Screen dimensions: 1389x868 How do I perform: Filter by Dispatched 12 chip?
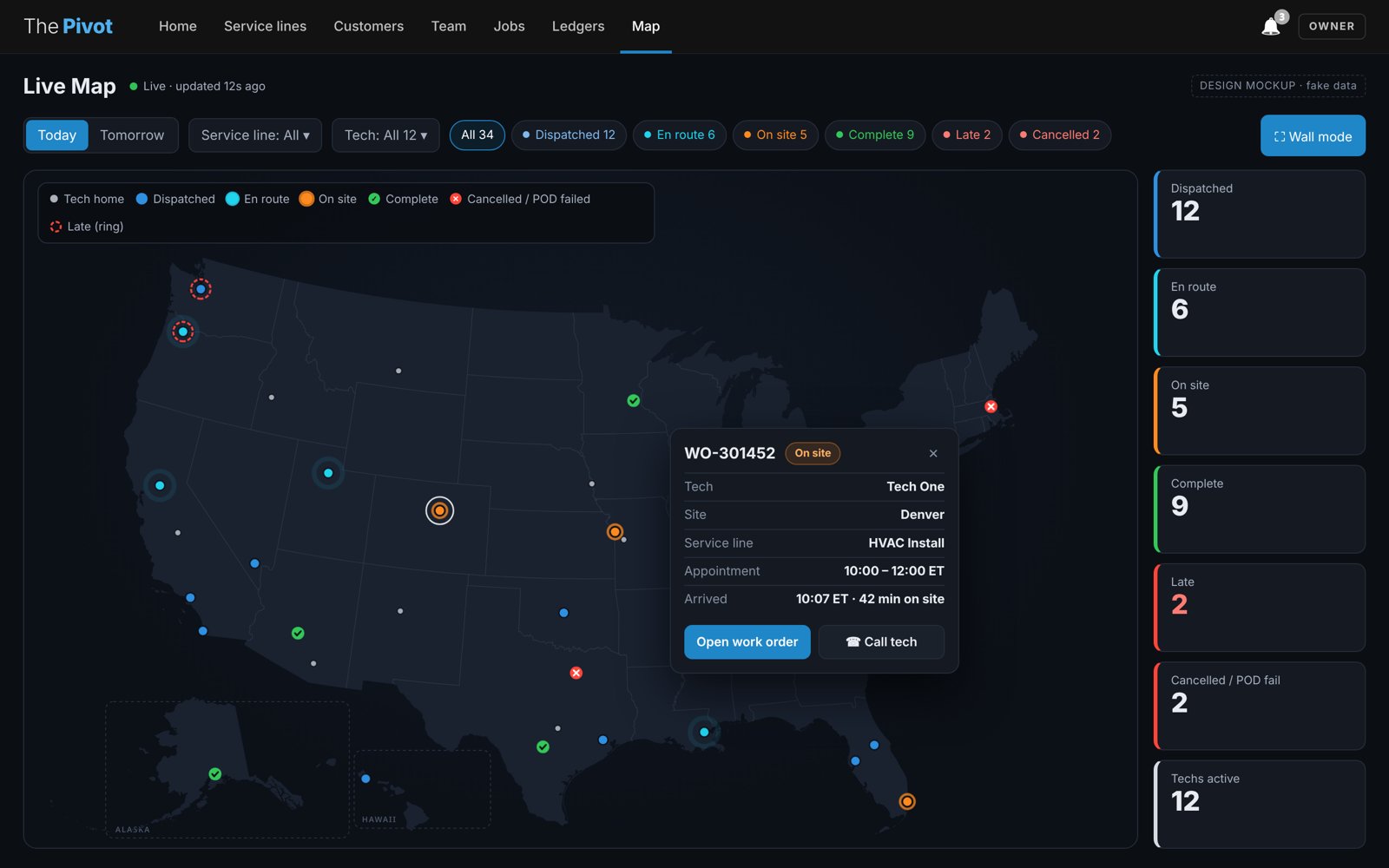569,135
